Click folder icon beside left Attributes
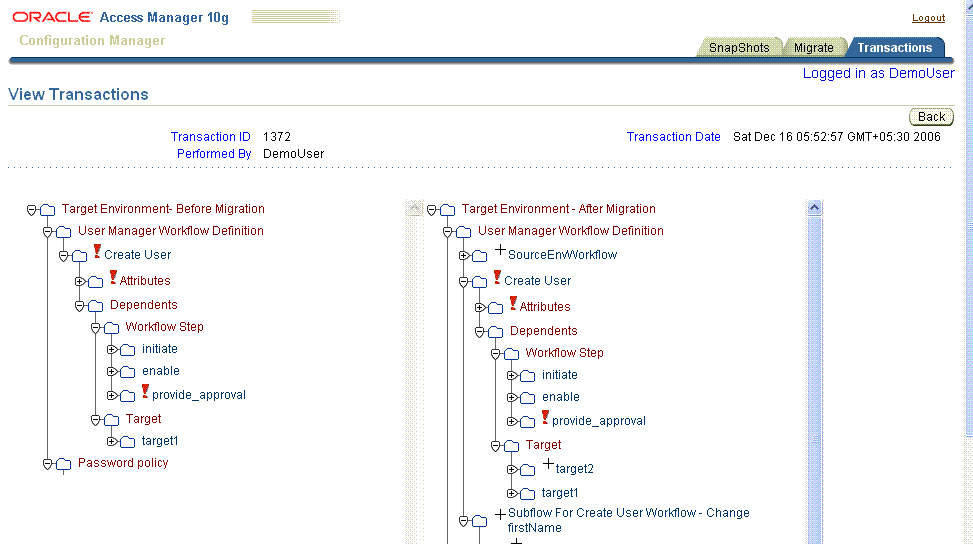 pyautogui.click(x=96, y=282)
